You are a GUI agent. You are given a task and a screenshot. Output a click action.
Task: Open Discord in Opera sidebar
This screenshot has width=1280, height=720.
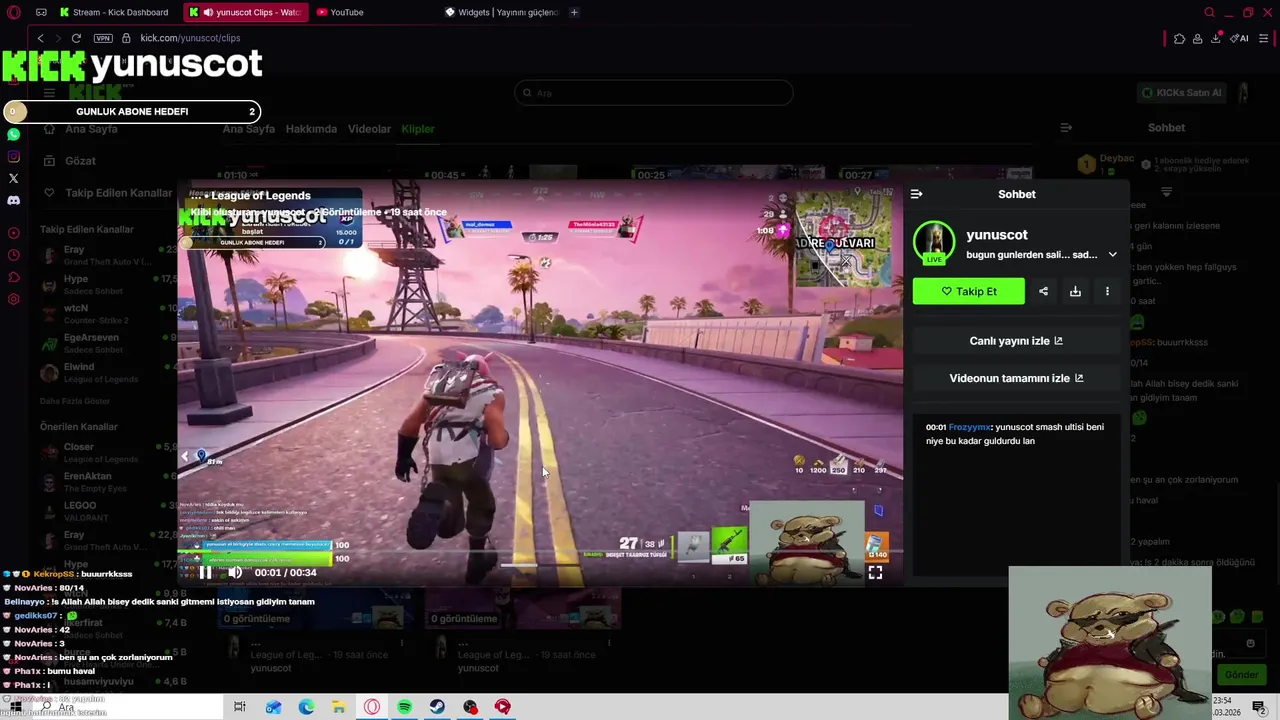click(13, 200)
